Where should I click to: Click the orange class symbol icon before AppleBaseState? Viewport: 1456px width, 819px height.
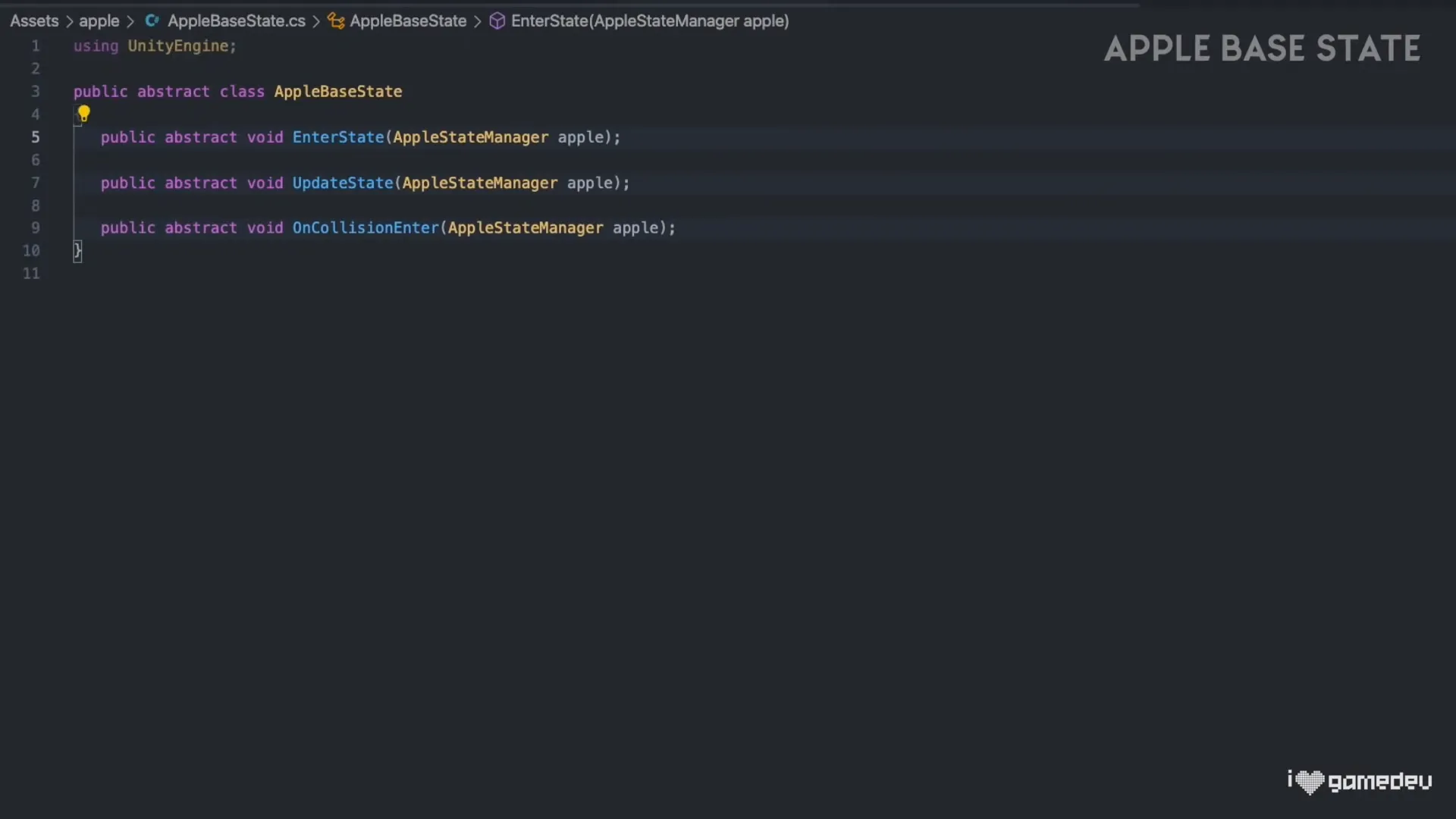(337, 20)
